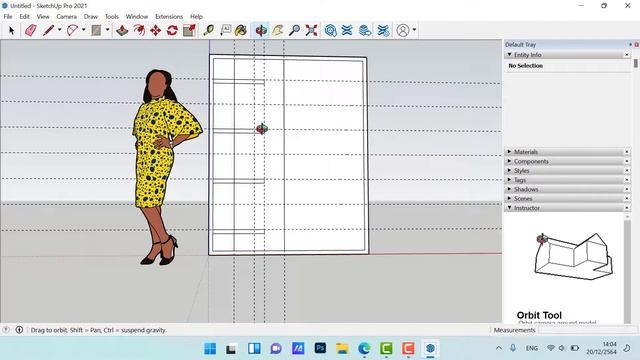Click the credits info status icon
This screenshot has width=640, height=360.
(x=19, y=330)
